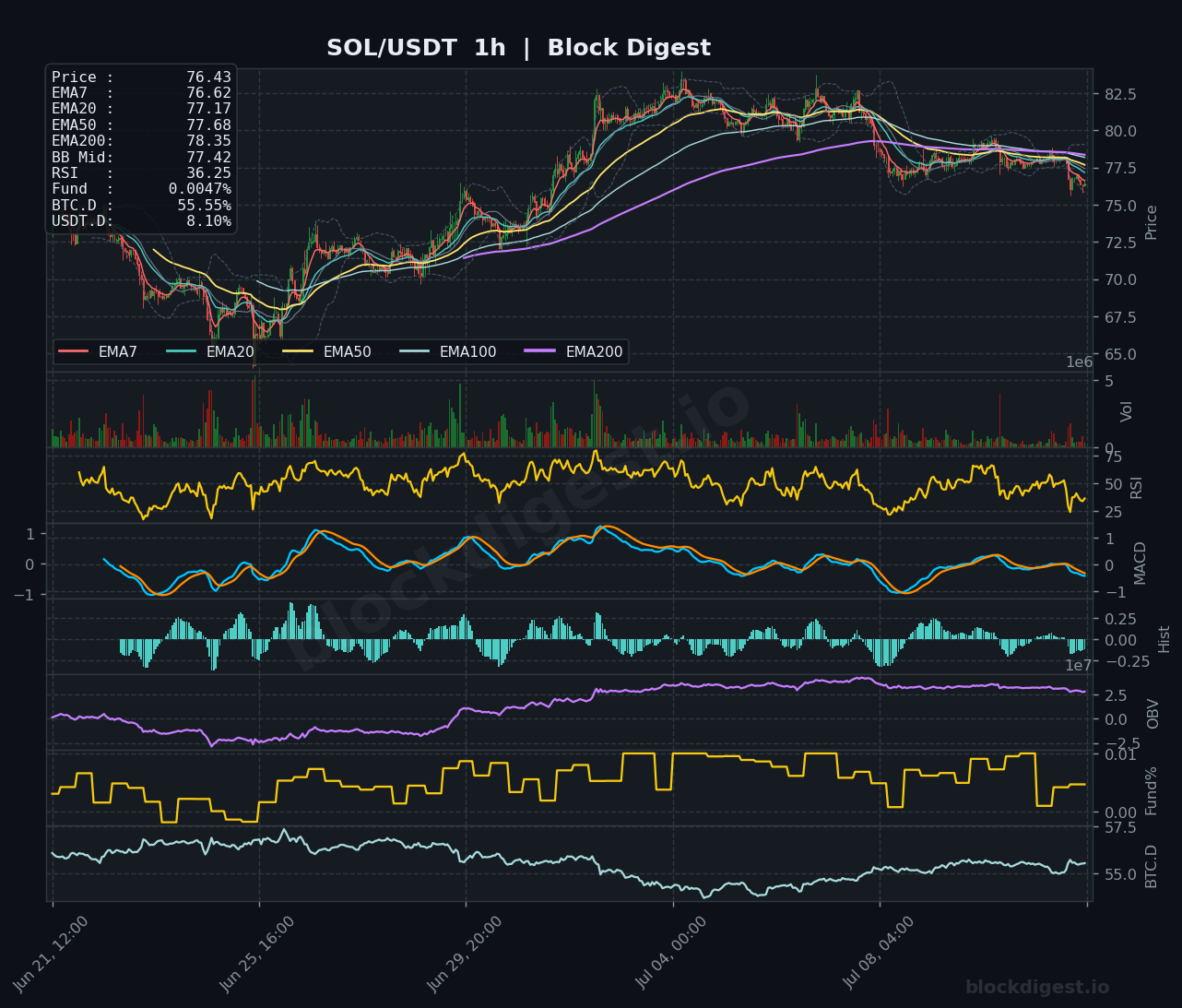Click the Vol axis label
Image resolution: width=1182 pixels, height=1008 pixels.
[1127, 411]
